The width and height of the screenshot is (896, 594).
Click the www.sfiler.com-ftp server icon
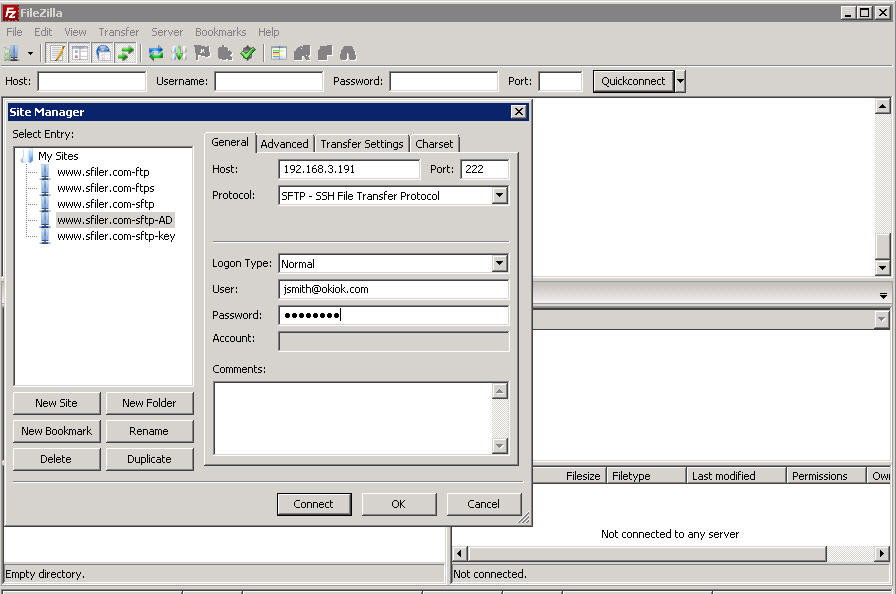coord(45,172)
